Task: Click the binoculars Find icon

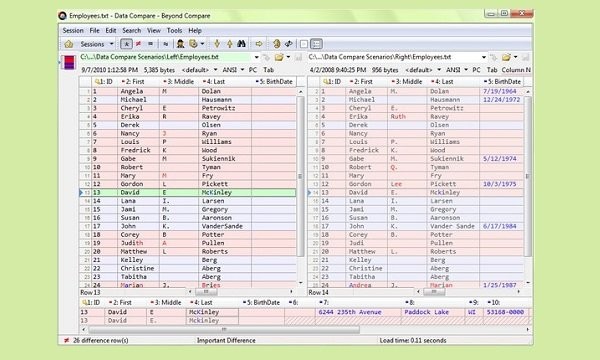Action: point(241,44)
